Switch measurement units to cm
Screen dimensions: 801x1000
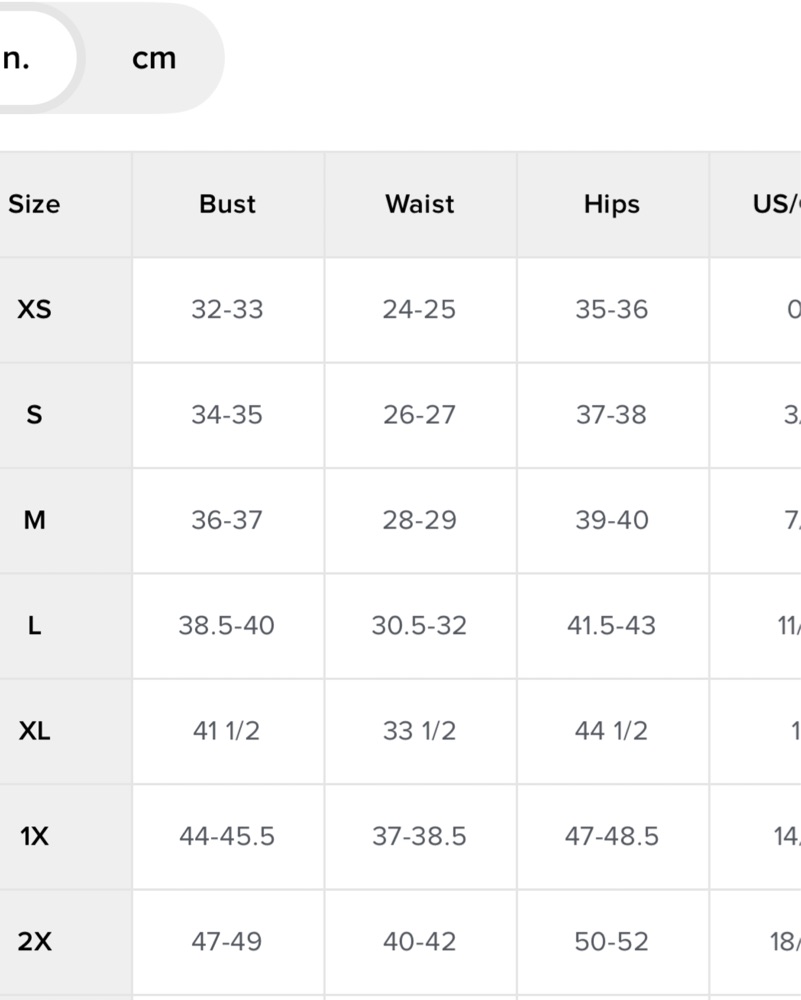click(x=154, y=59)
